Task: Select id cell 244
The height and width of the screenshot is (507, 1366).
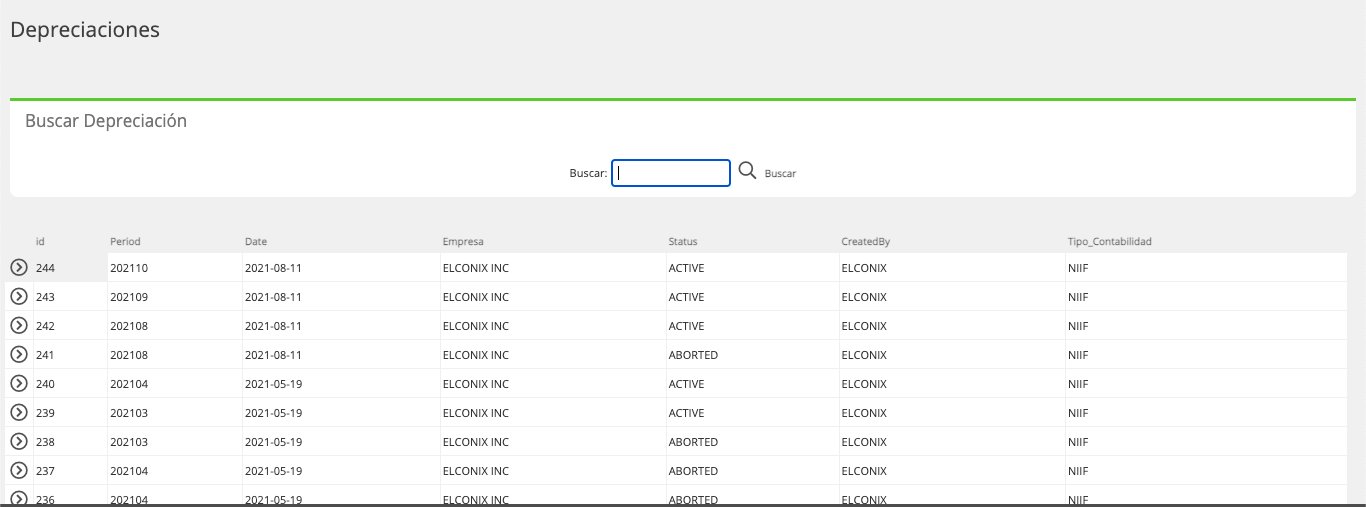Action: coord(45,268)
